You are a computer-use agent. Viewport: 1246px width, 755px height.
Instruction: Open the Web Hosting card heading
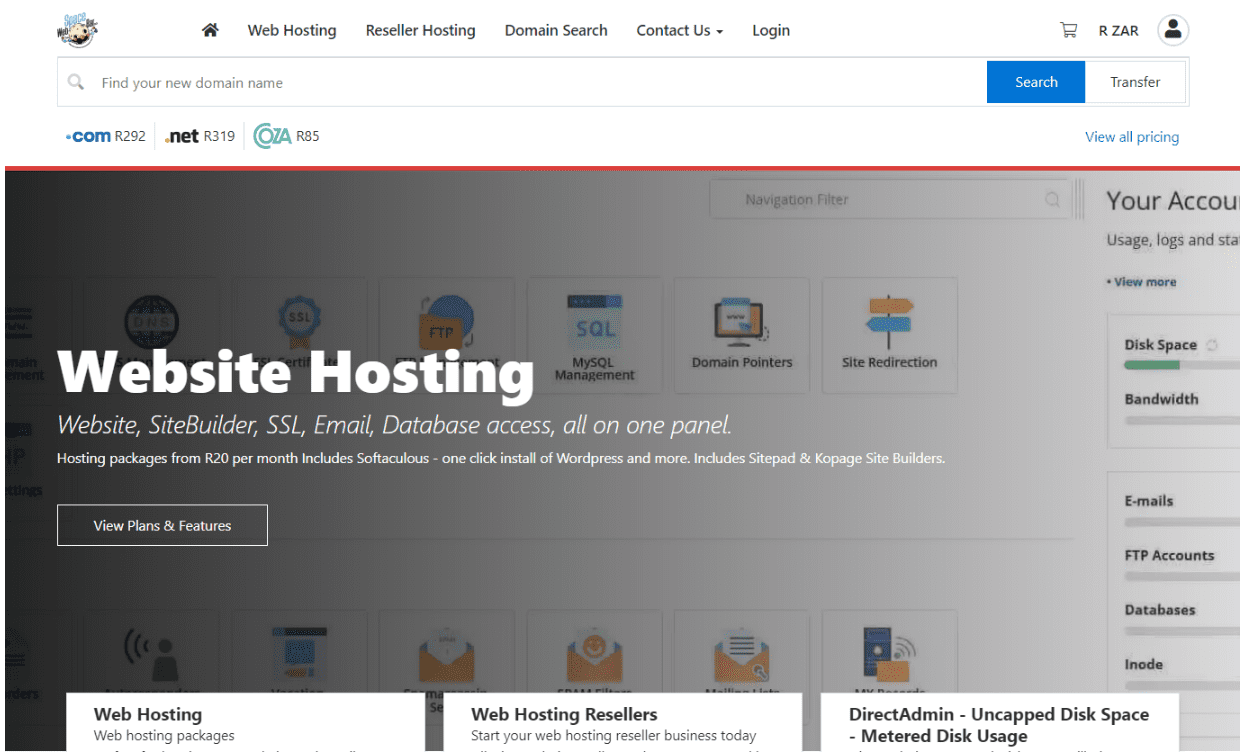(148, 714)
